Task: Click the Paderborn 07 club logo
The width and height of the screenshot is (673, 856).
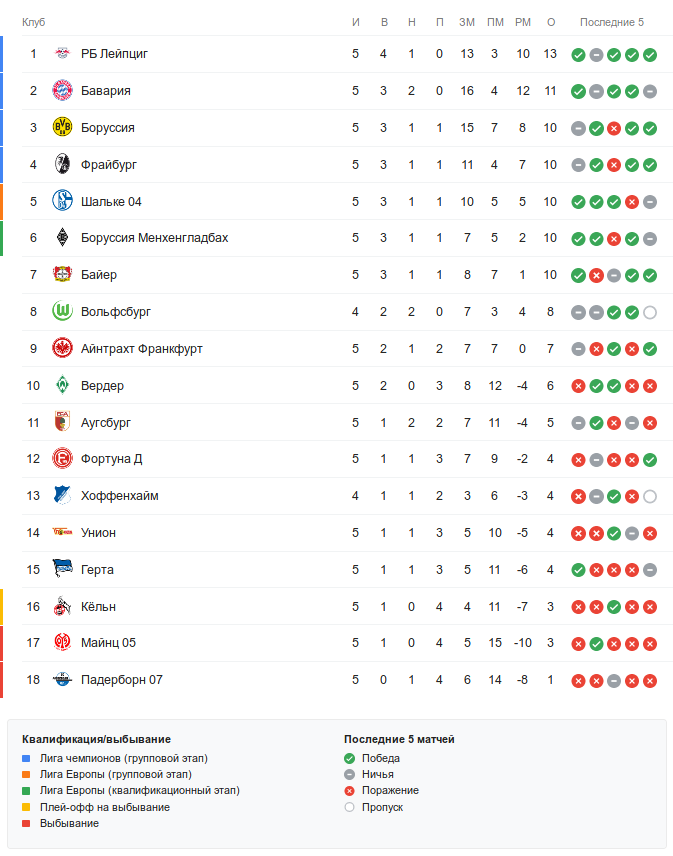Action: (62, 680)
